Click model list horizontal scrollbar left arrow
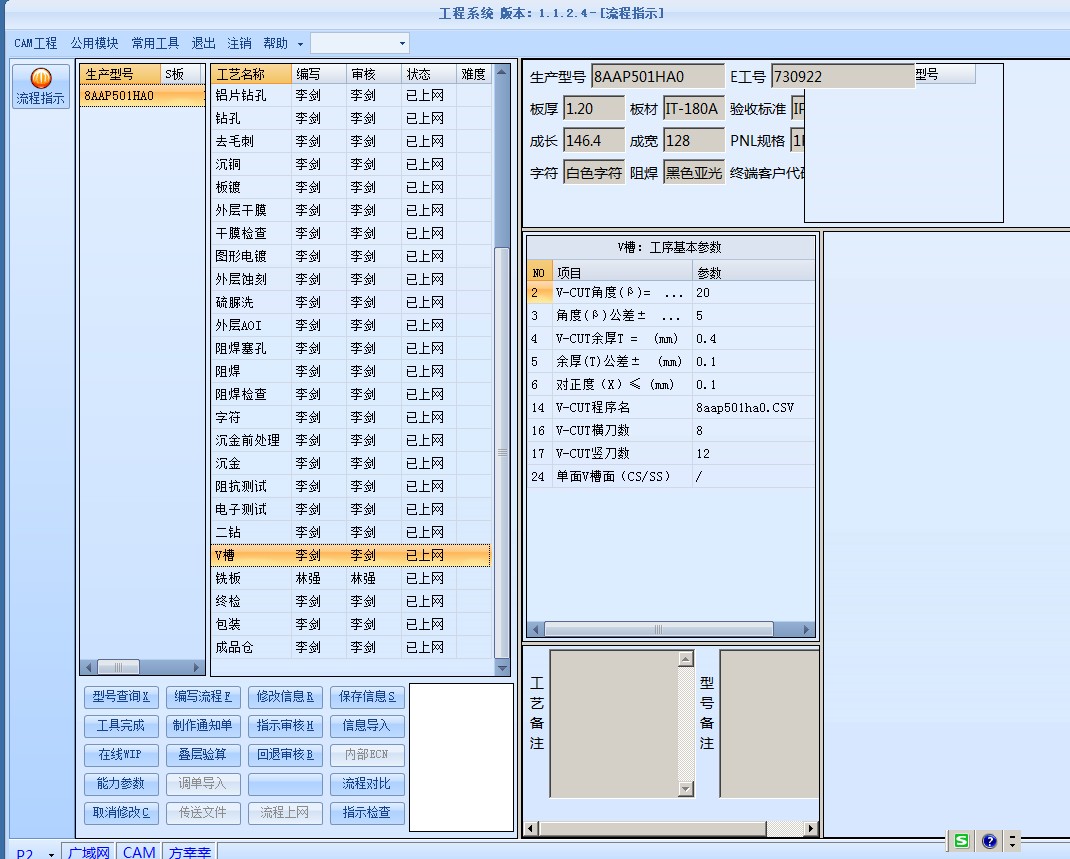This screenshot has height=859, width=1070. pos(89,667)
